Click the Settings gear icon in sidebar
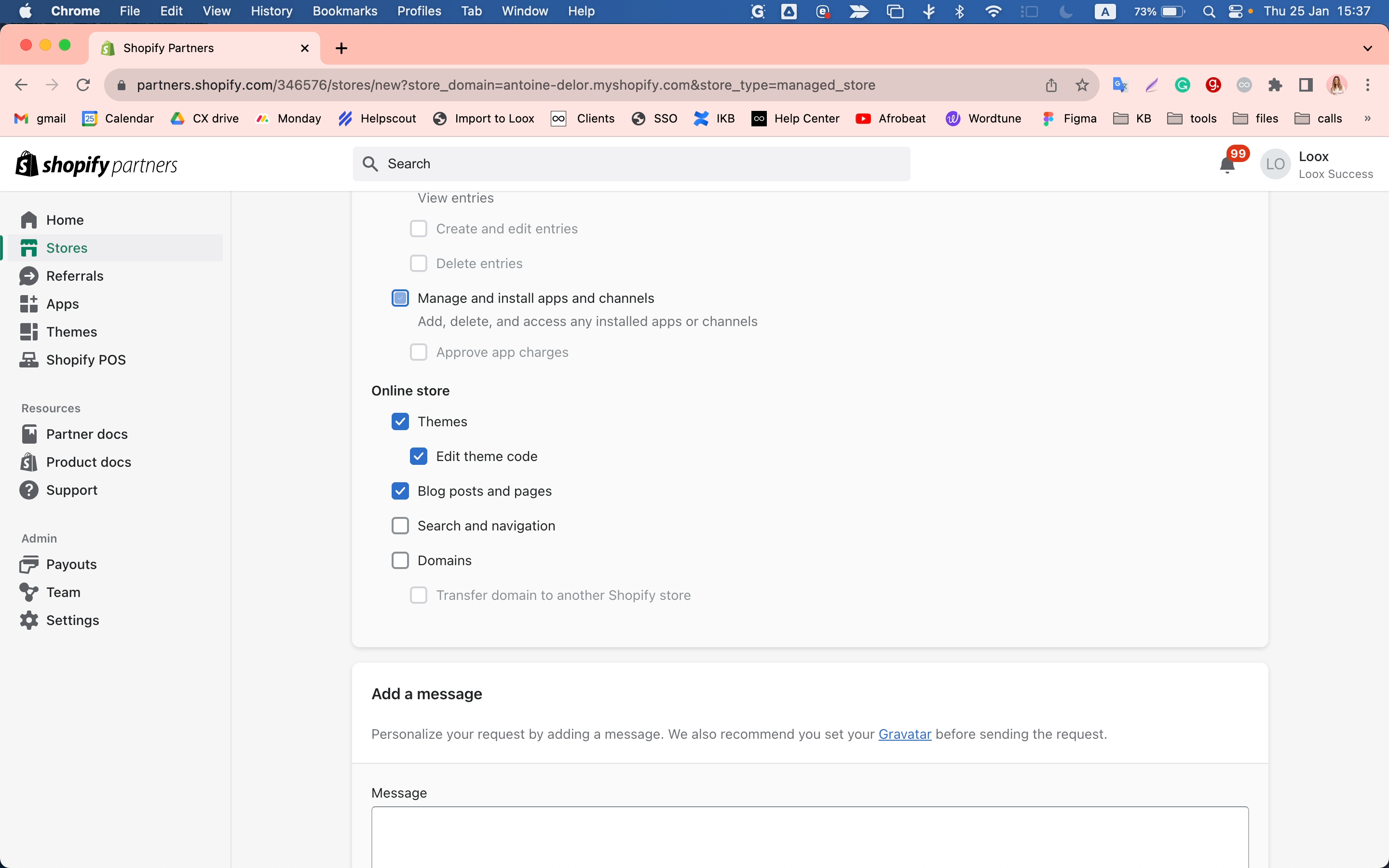The image size is (1389, 868). (29, 620)
